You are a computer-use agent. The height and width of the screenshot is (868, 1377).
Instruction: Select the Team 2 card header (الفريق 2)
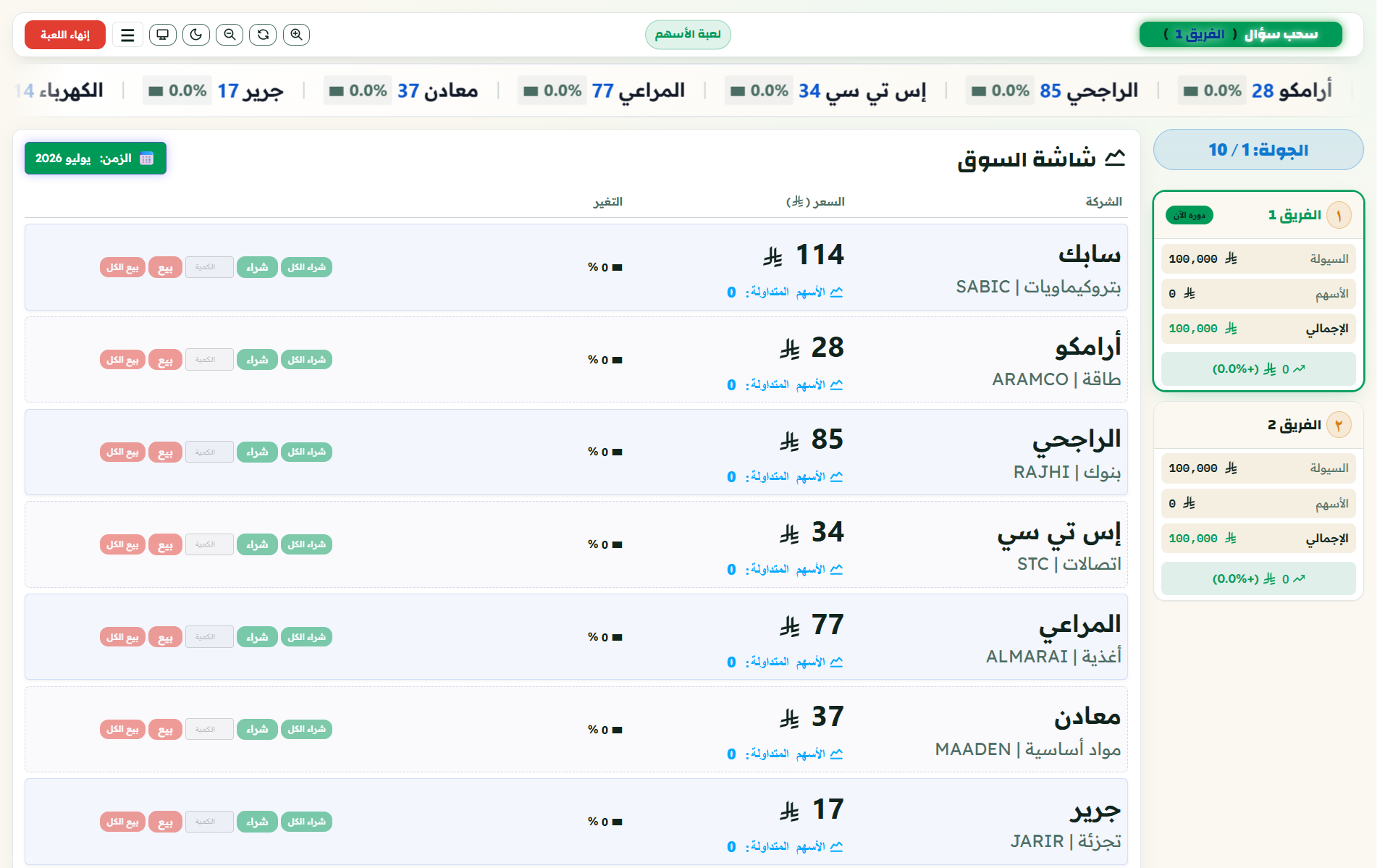tap(1258, 425)
